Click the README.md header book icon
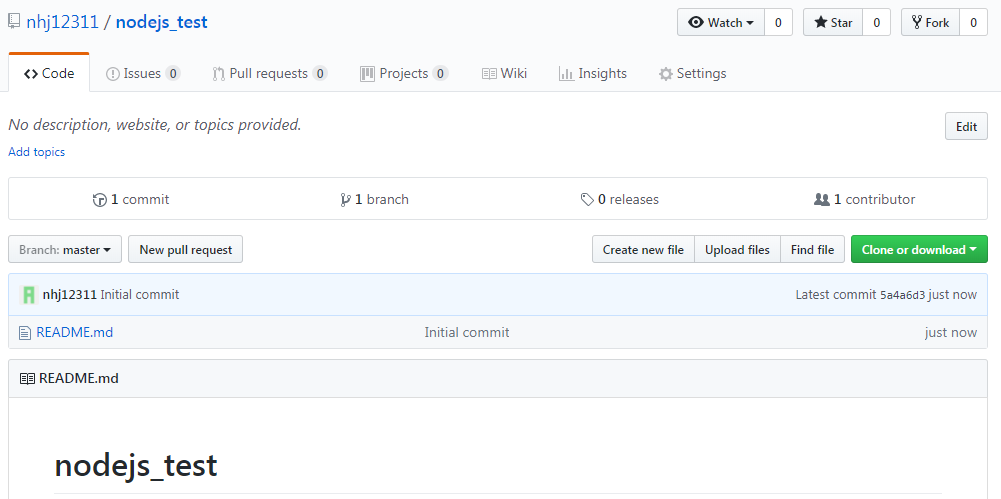Viewport: 1001px width, 499px height. pos(27,379)
